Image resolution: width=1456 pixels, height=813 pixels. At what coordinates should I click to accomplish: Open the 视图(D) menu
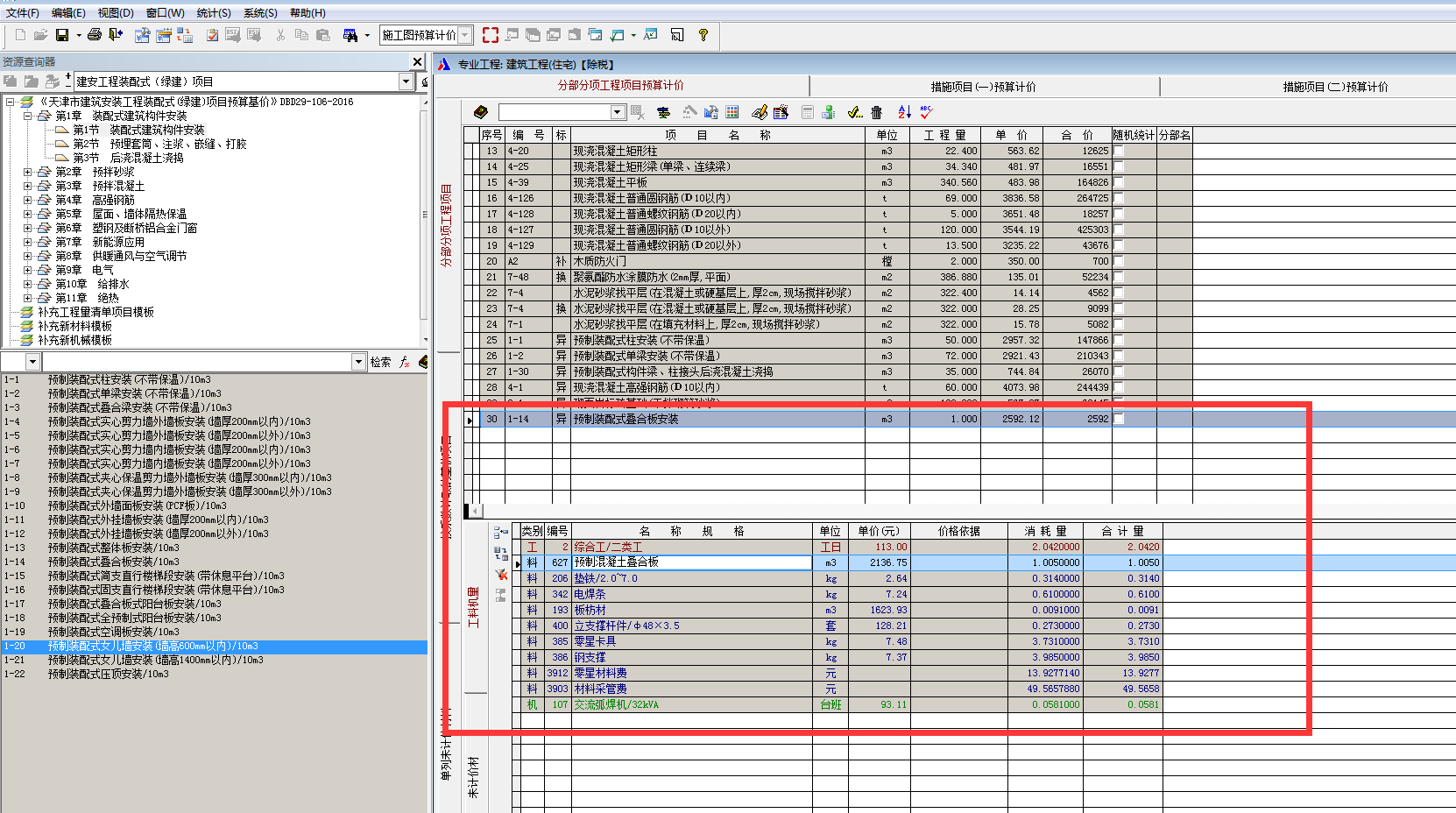pos(115,12)
